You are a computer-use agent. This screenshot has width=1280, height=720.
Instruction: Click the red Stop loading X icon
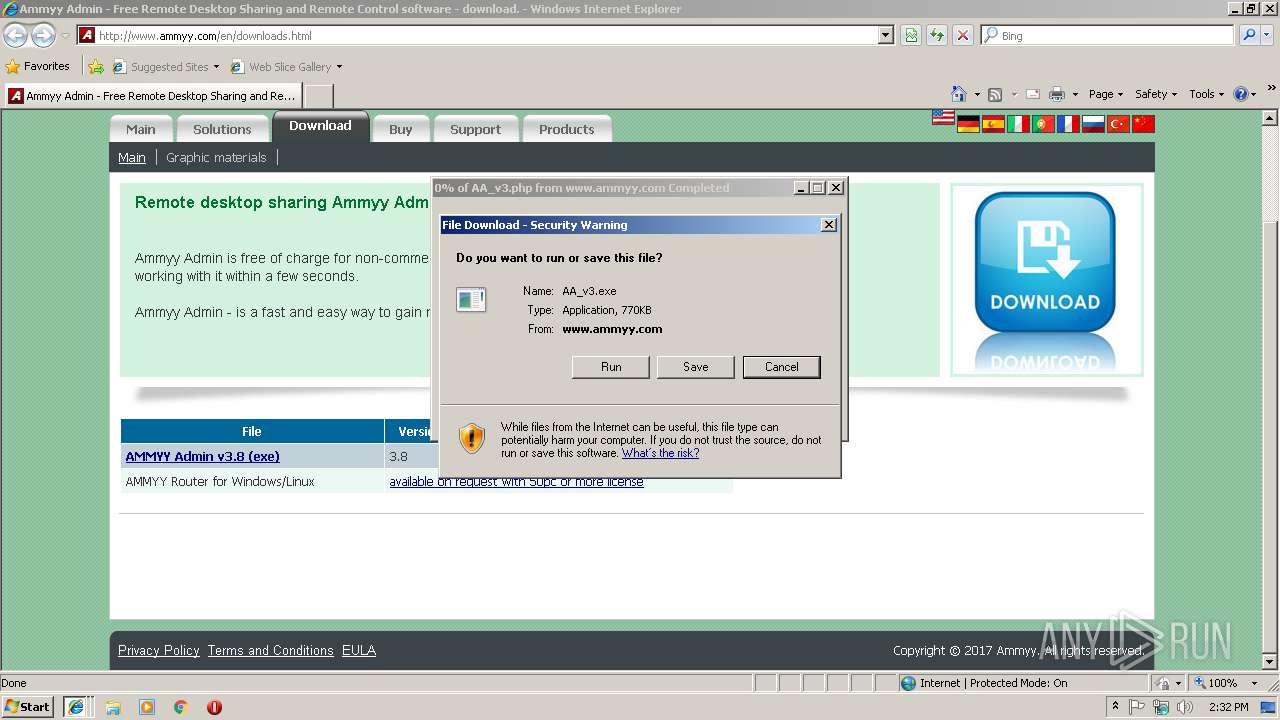pos(963,35)
